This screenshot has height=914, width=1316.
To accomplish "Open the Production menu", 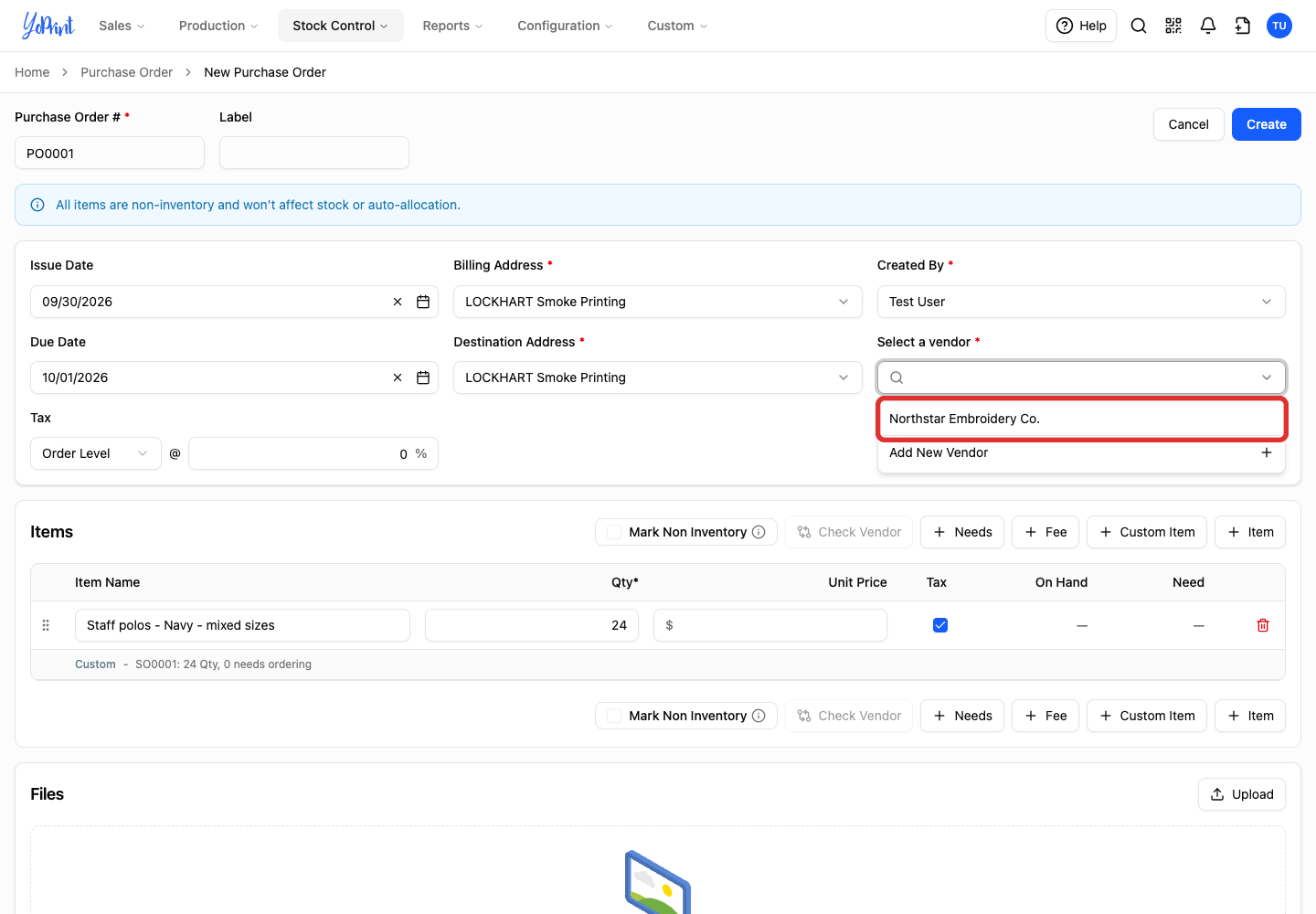I will [218, 26].
